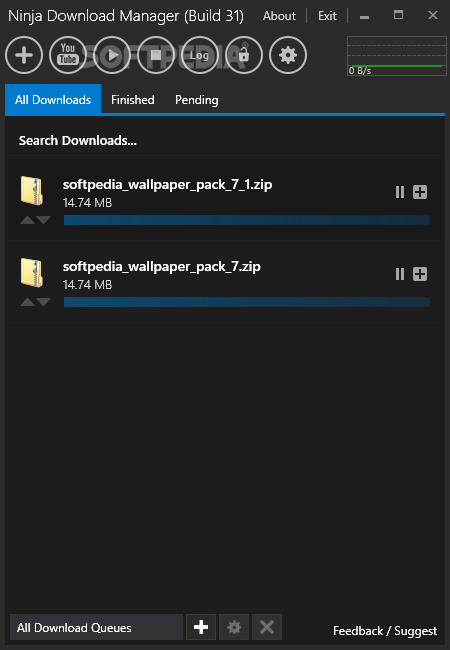
Task: Click the add new download plus icon
Action: pyautogui.click(x=24, y=55)
